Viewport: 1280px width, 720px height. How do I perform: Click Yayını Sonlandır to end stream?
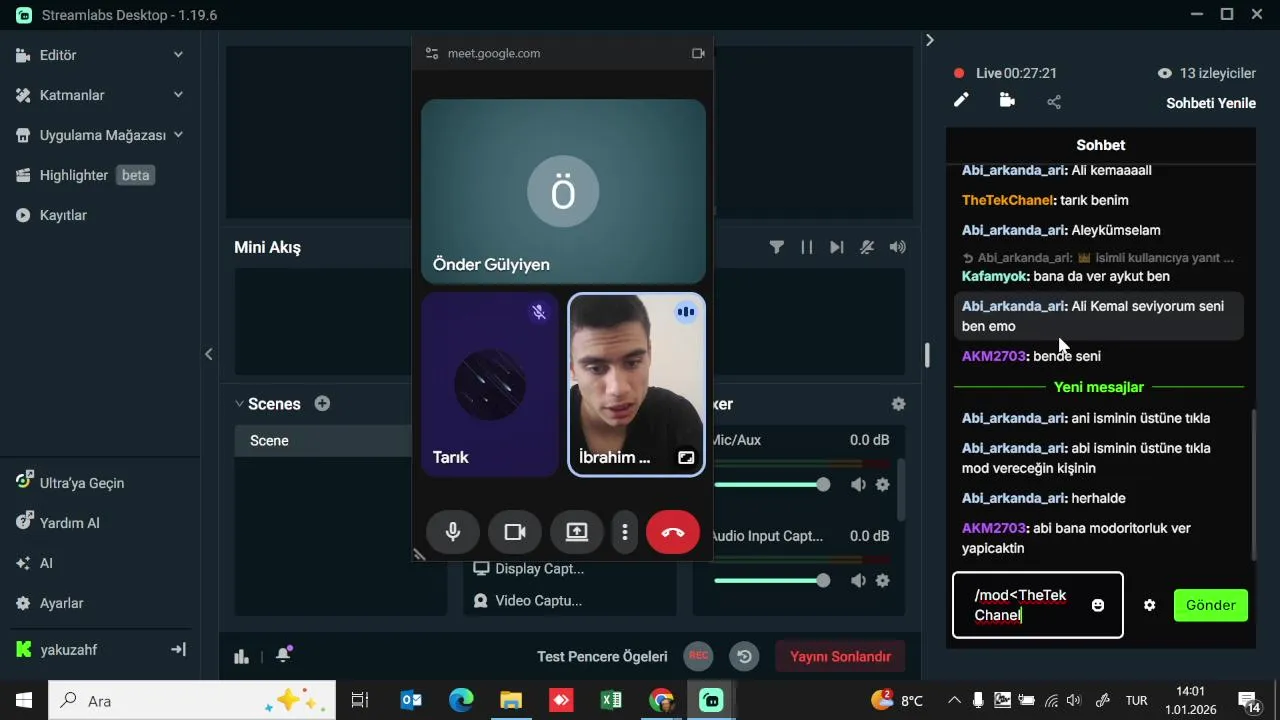tap(840, 657)
